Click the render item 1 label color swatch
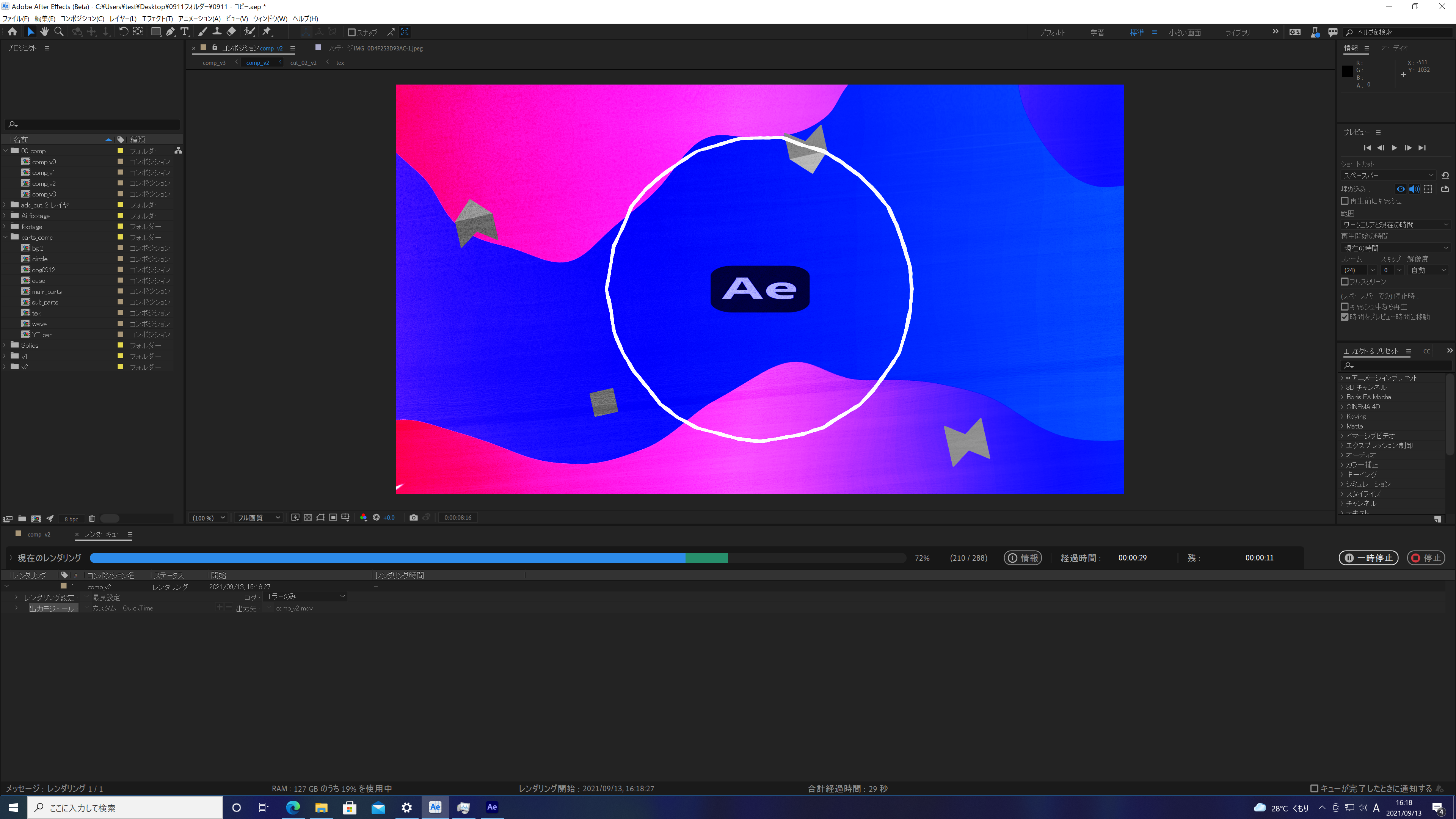Image resolution: width=1456 pixels, height=819 pixels. click(64, 586)
